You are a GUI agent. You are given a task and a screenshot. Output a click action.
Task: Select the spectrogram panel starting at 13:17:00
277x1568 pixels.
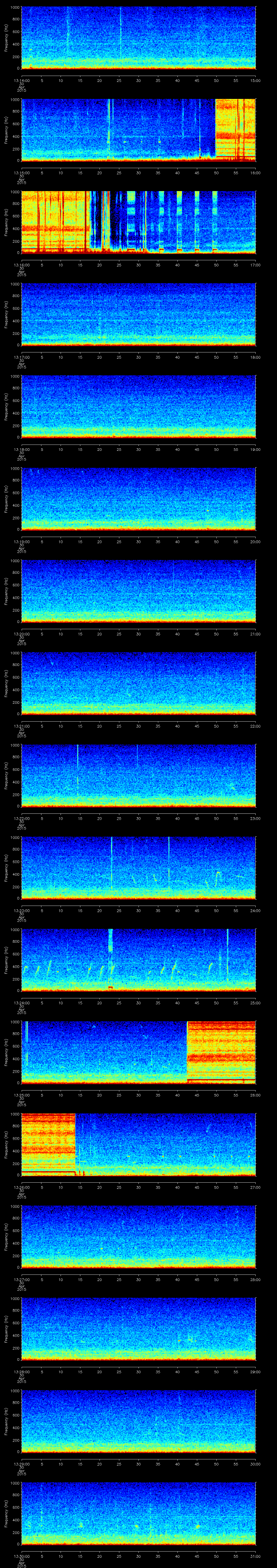[139, 315]
